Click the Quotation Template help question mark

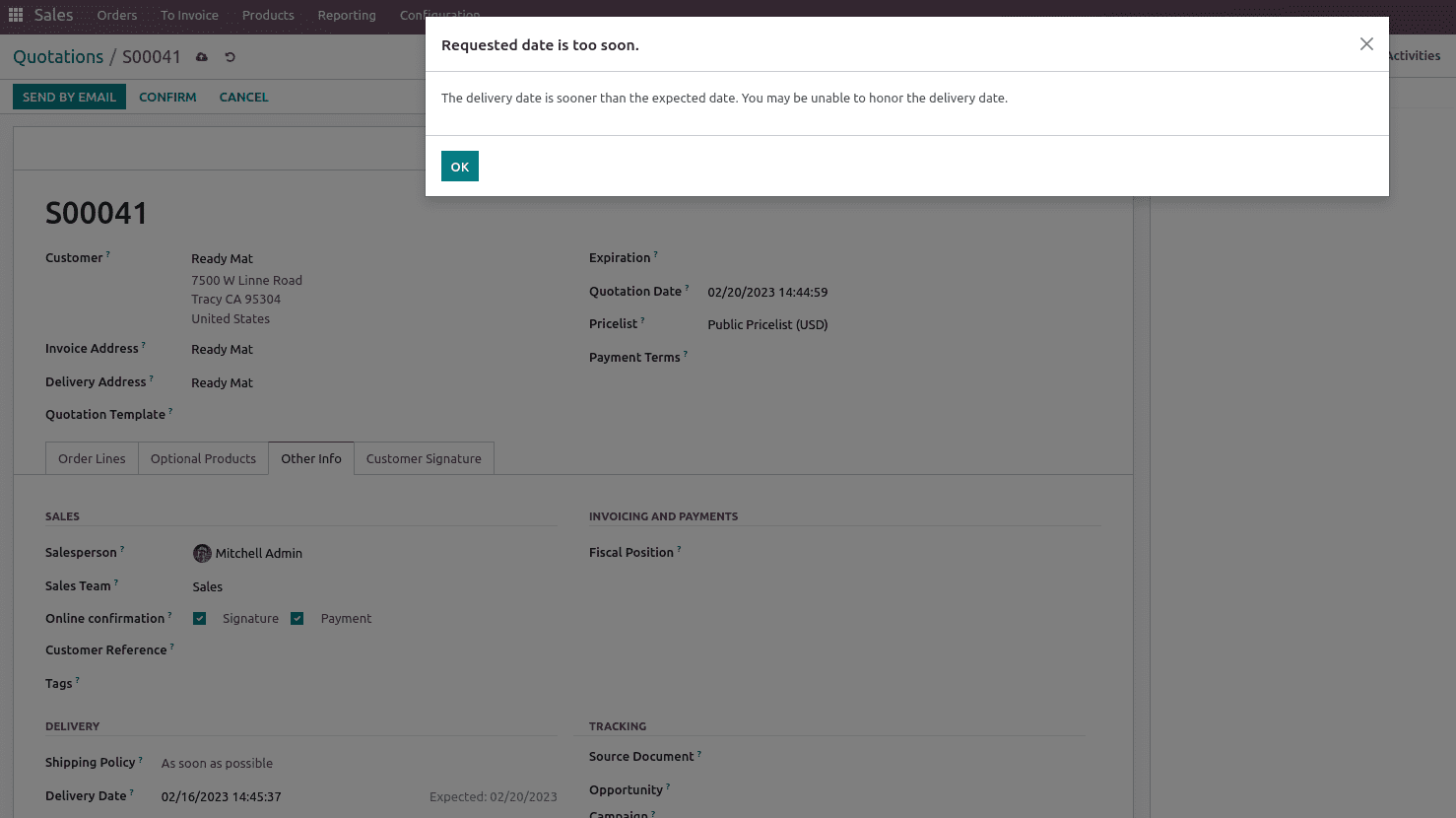[170, 411]
